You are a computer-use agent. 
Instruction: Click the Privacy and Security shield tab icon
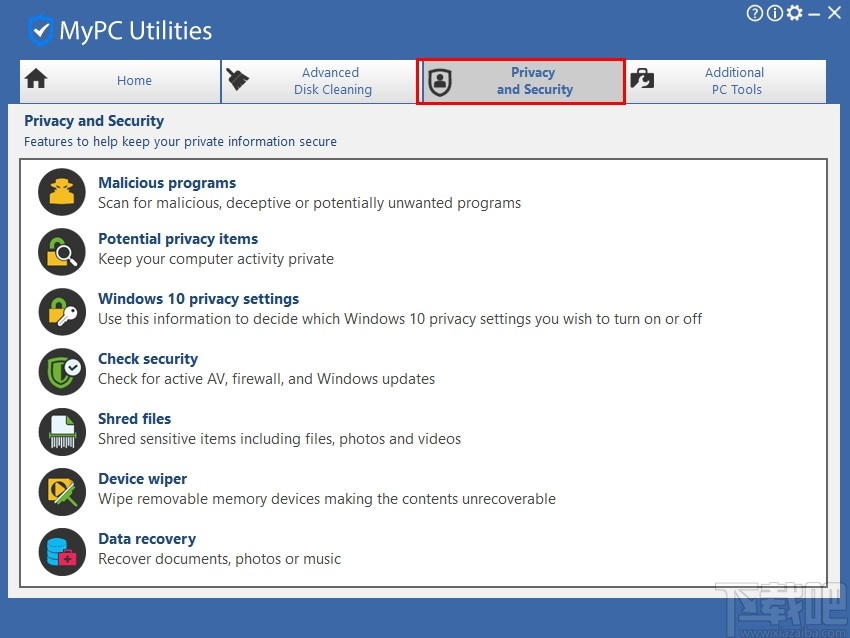tap(440, 81)
